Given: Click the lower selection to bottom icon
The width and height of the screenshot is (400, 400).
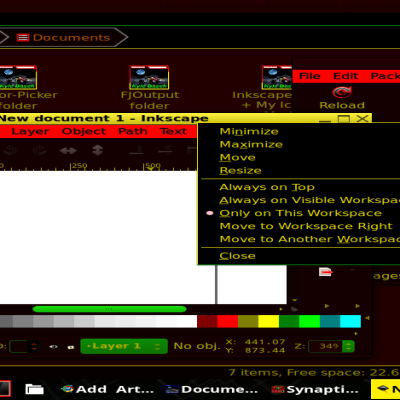Looking at the screenshot, I should coord(136,151).
